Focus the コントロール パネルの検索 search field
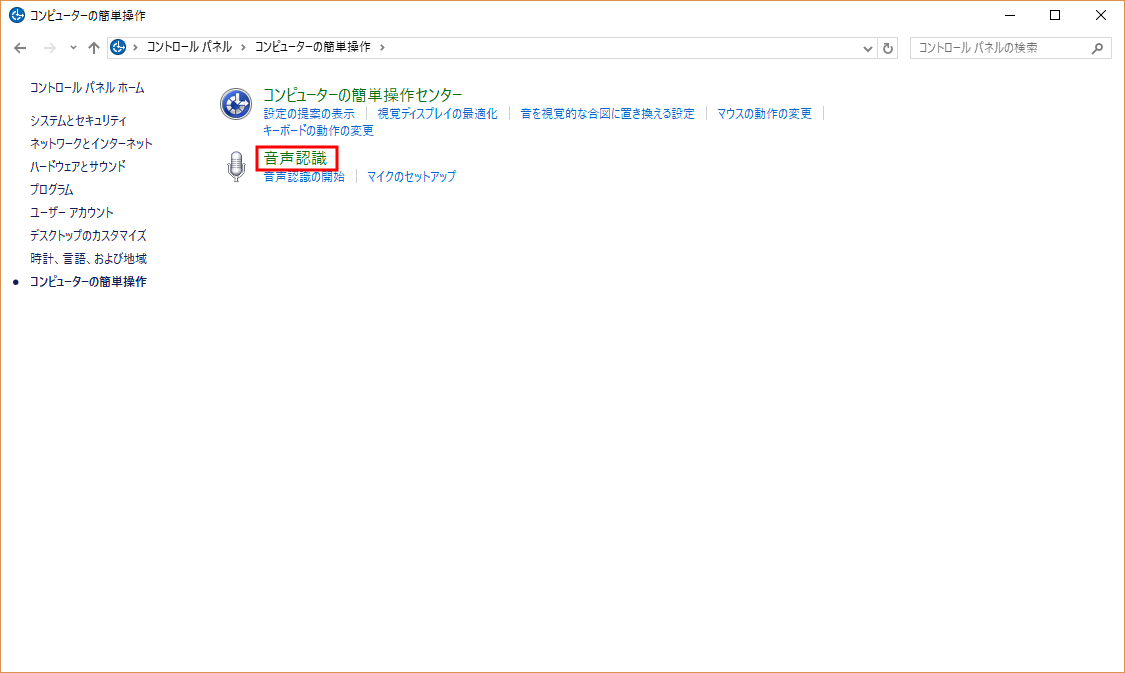This screenshot has width=1125, height=673. [1010, 48]
